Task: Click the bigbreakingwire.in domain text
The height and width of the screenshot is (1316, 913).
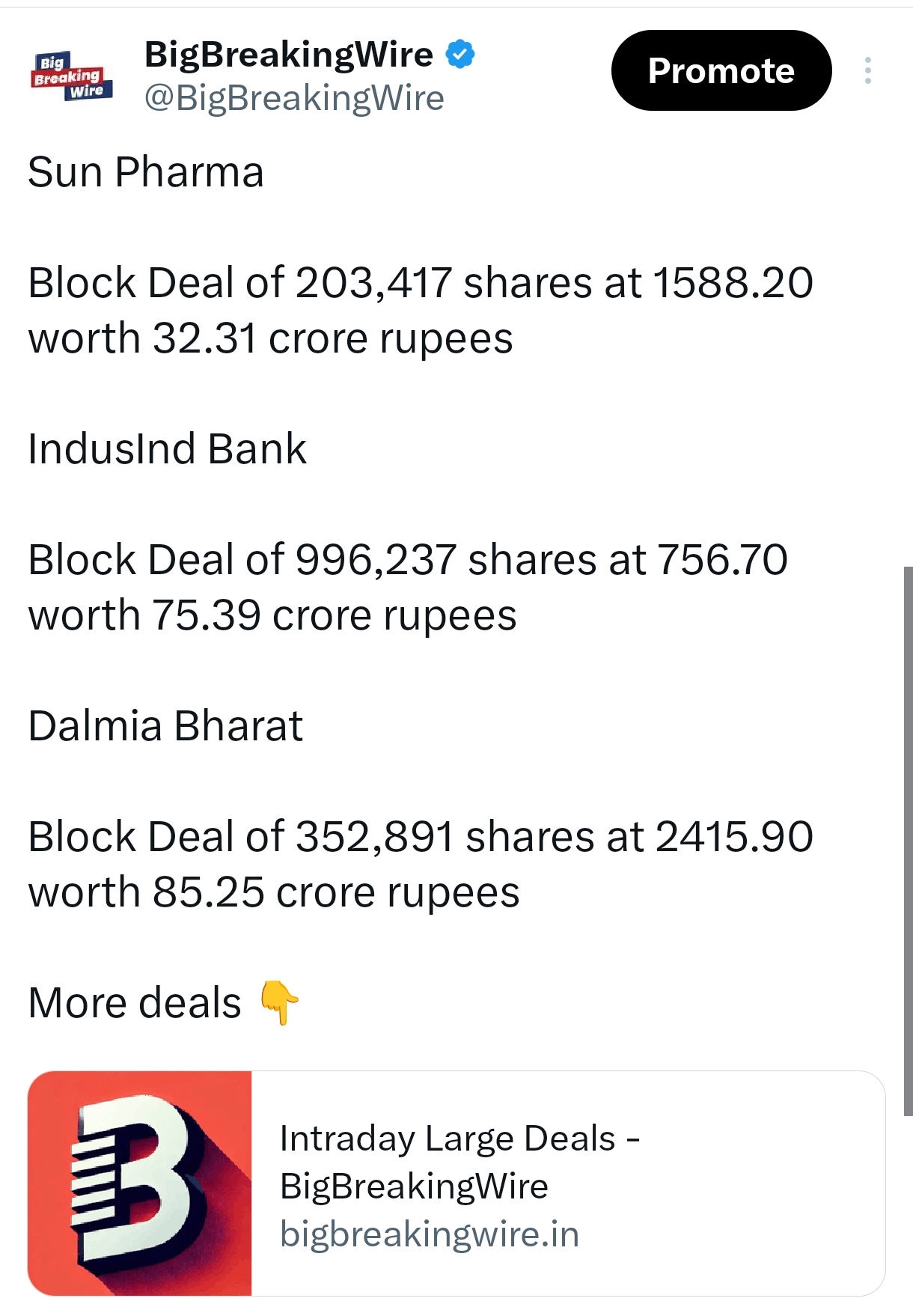Action: click(x=430, y=1234)
